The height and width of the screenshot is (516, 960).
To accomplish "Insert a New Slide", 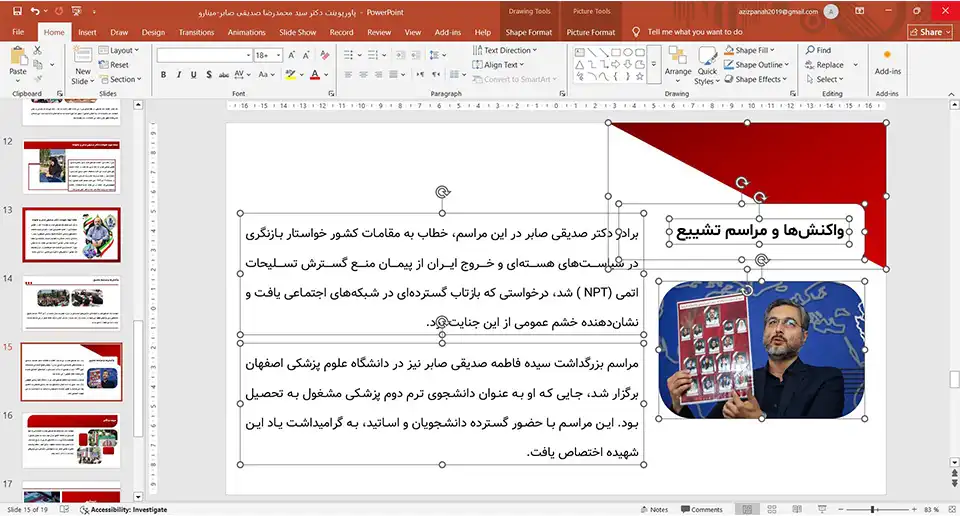I will coord(83,65).
